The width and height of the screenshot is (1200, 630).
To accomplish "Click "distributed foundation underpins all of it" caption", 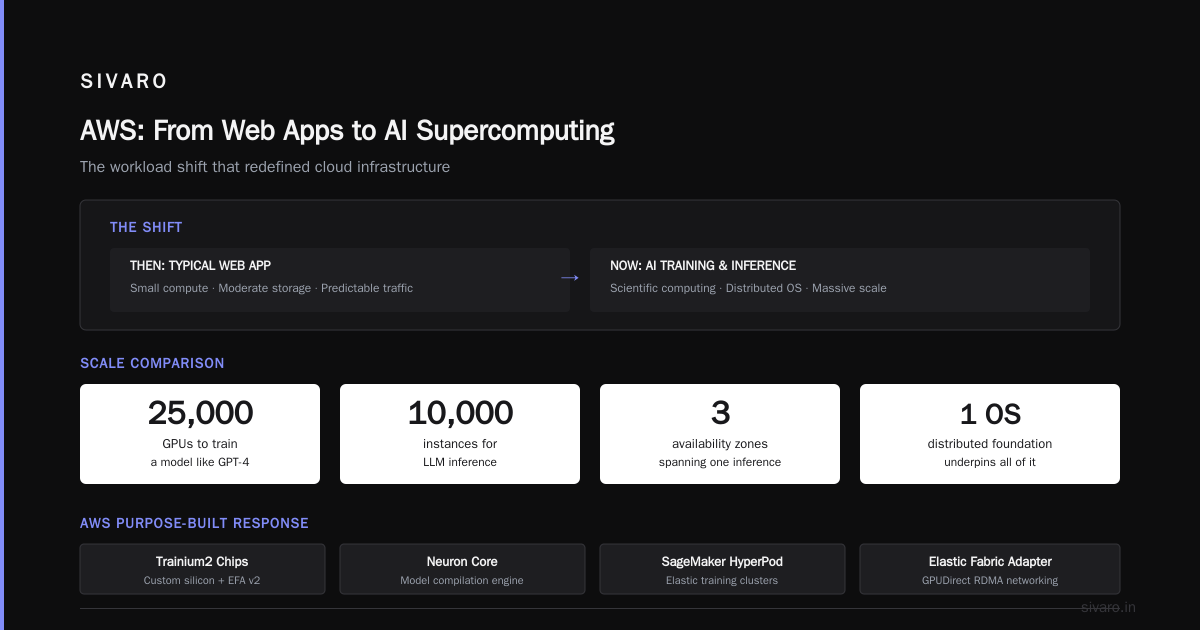I will tap(990, 453).
